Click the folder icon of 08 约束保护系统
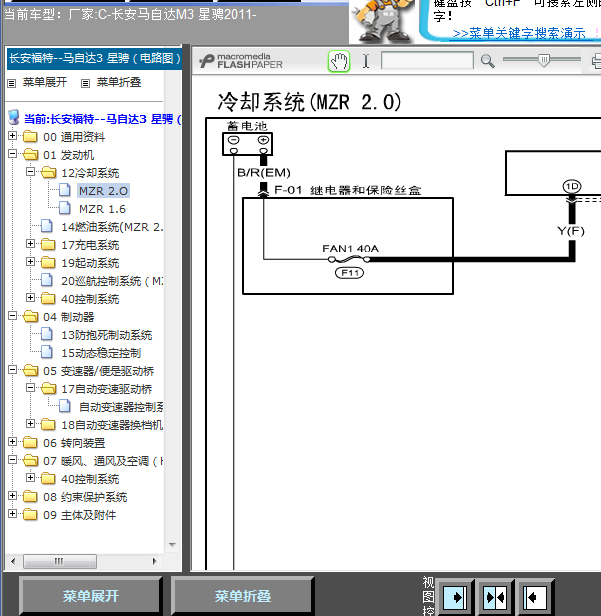The width and height of the screenshot is (601, 616). tap(30, 497)
